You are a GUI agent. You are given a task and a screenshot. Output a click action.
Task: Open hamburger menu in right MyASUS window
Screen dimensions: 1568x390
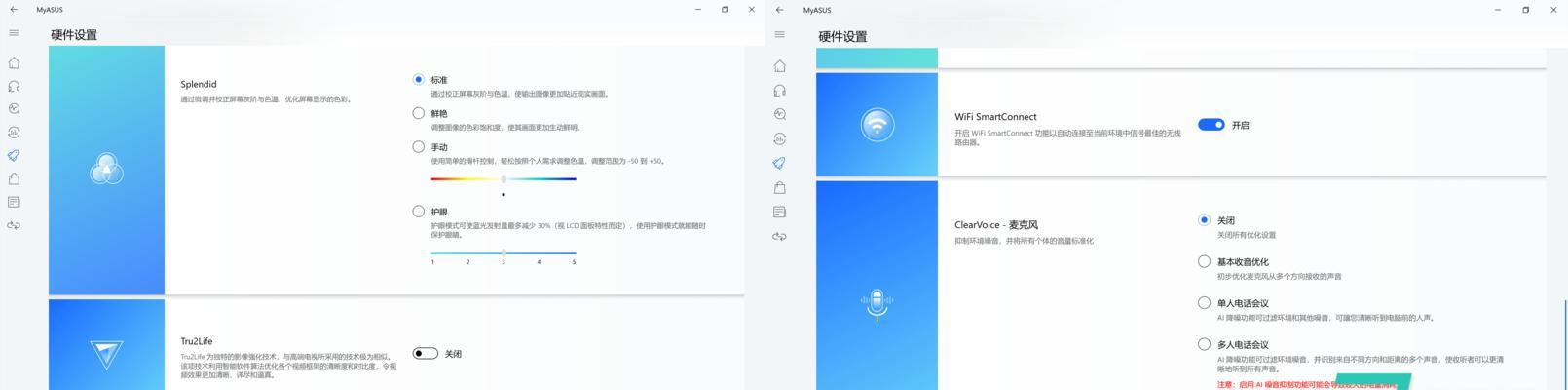(779, 34)
